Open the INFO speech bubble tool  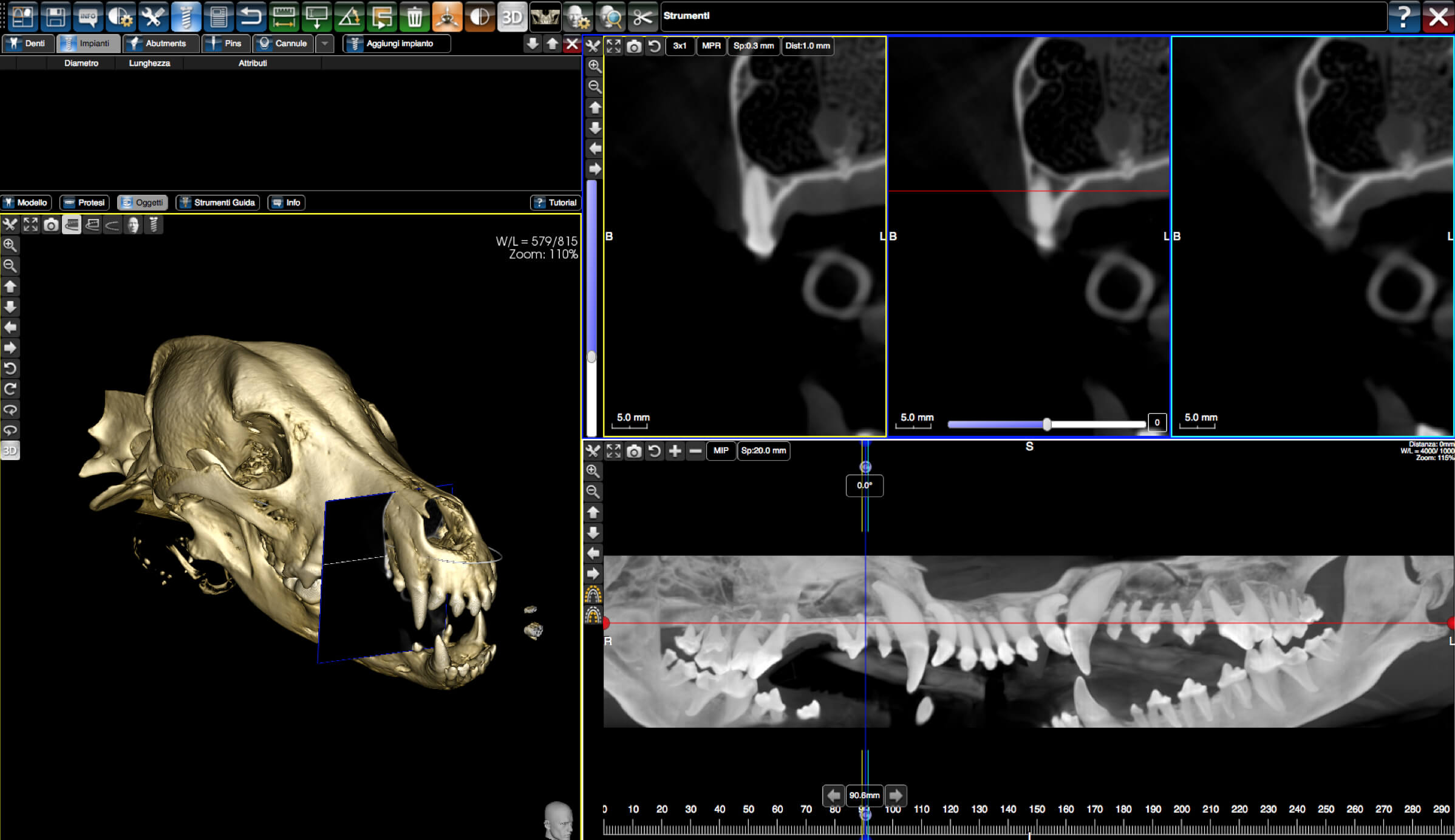88,16
